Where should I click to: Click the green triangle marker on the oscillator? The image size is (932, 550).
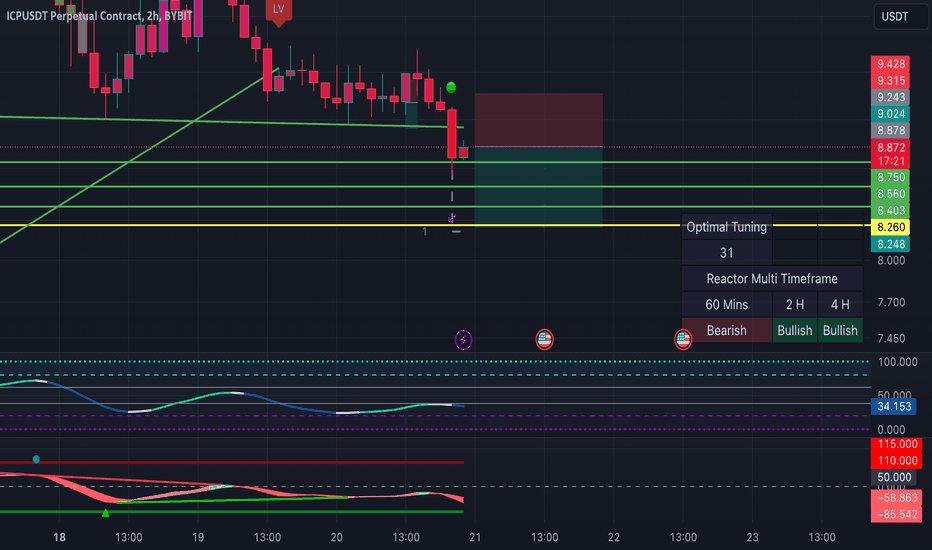coord(105,513)
